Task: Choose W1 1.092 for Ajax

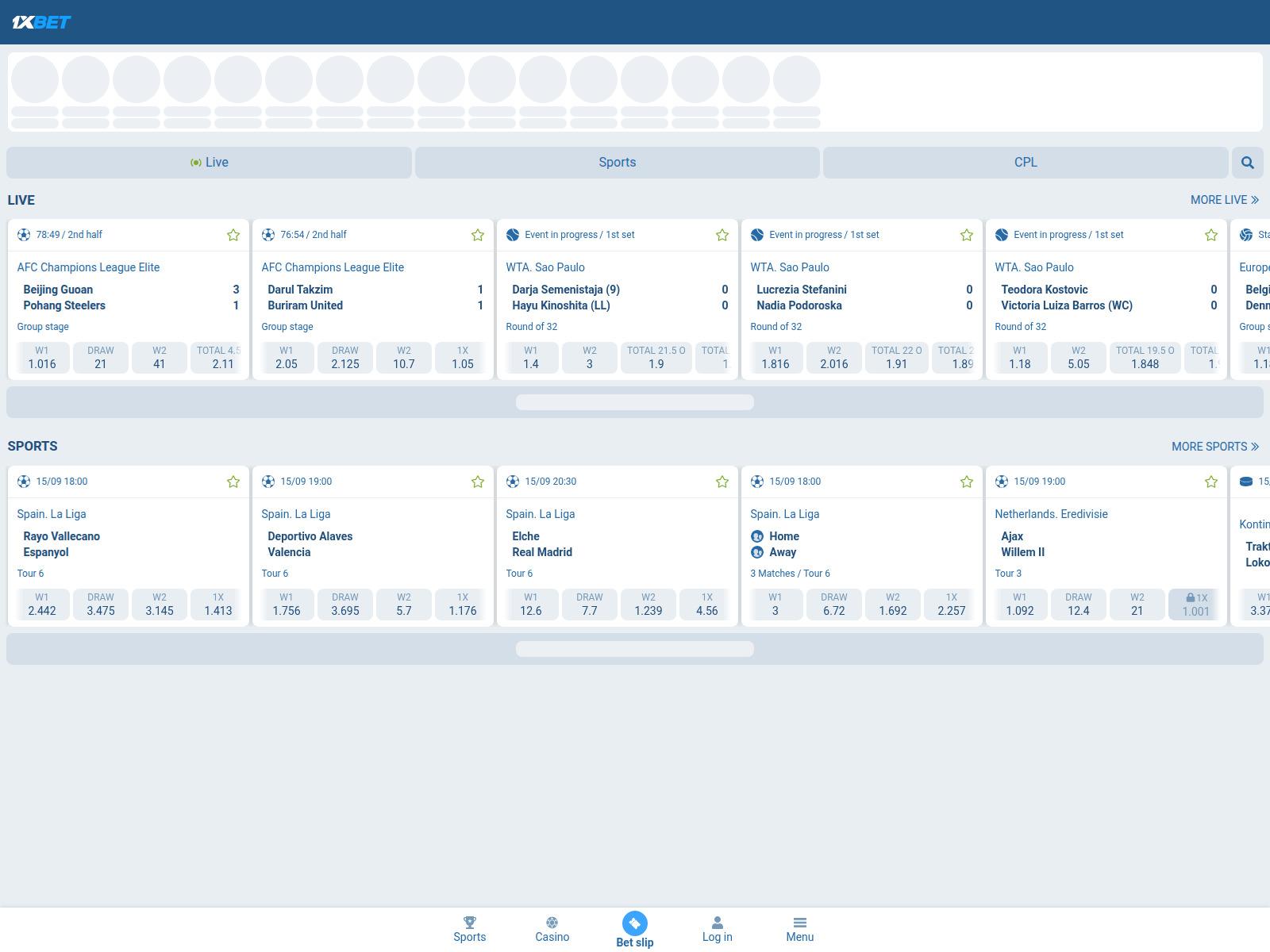Action: pyautogui.click(x=1020, y=605)
